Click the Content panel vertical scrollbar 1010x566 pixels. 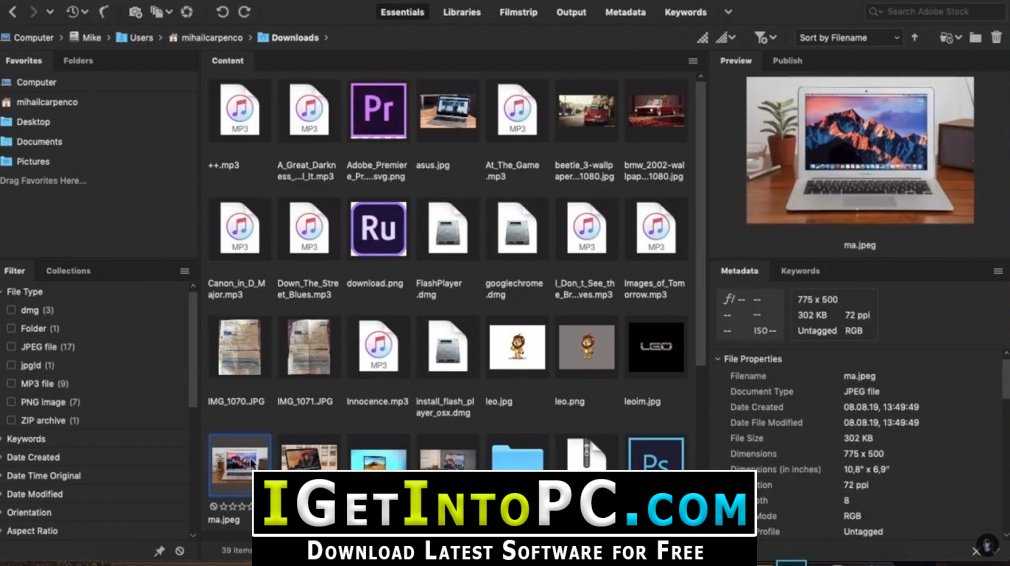pyautogui.click(x=701, y=222)
